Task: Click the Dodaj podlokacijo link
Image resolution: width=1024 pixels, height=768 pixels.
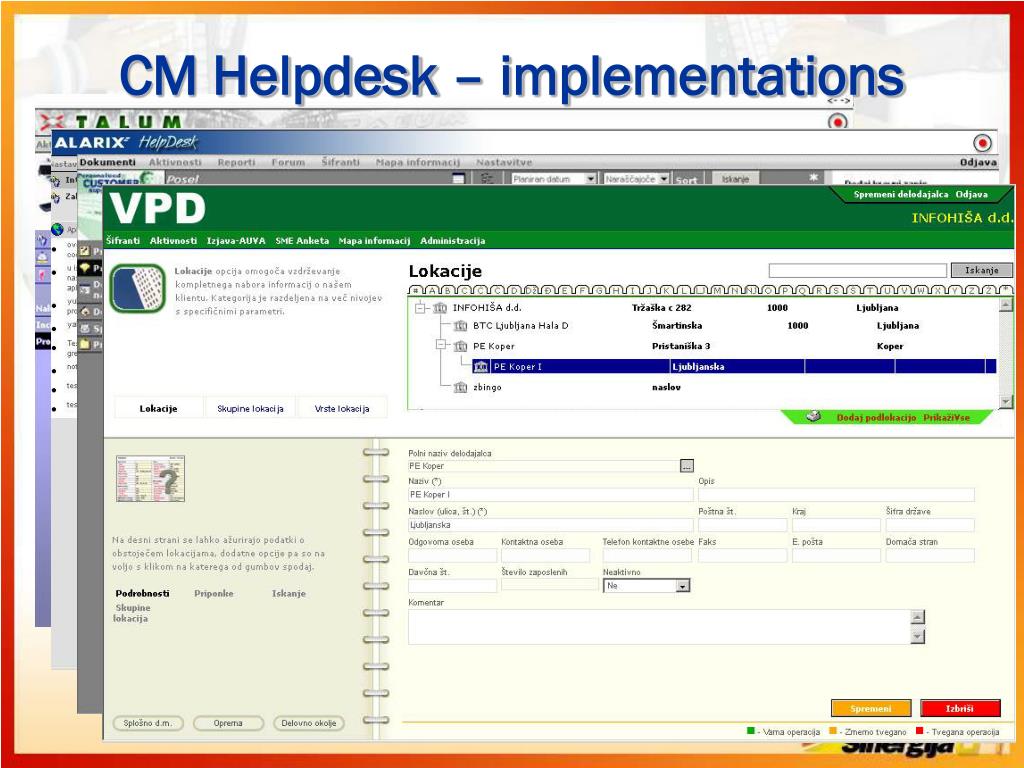Action: pos(876,417)
